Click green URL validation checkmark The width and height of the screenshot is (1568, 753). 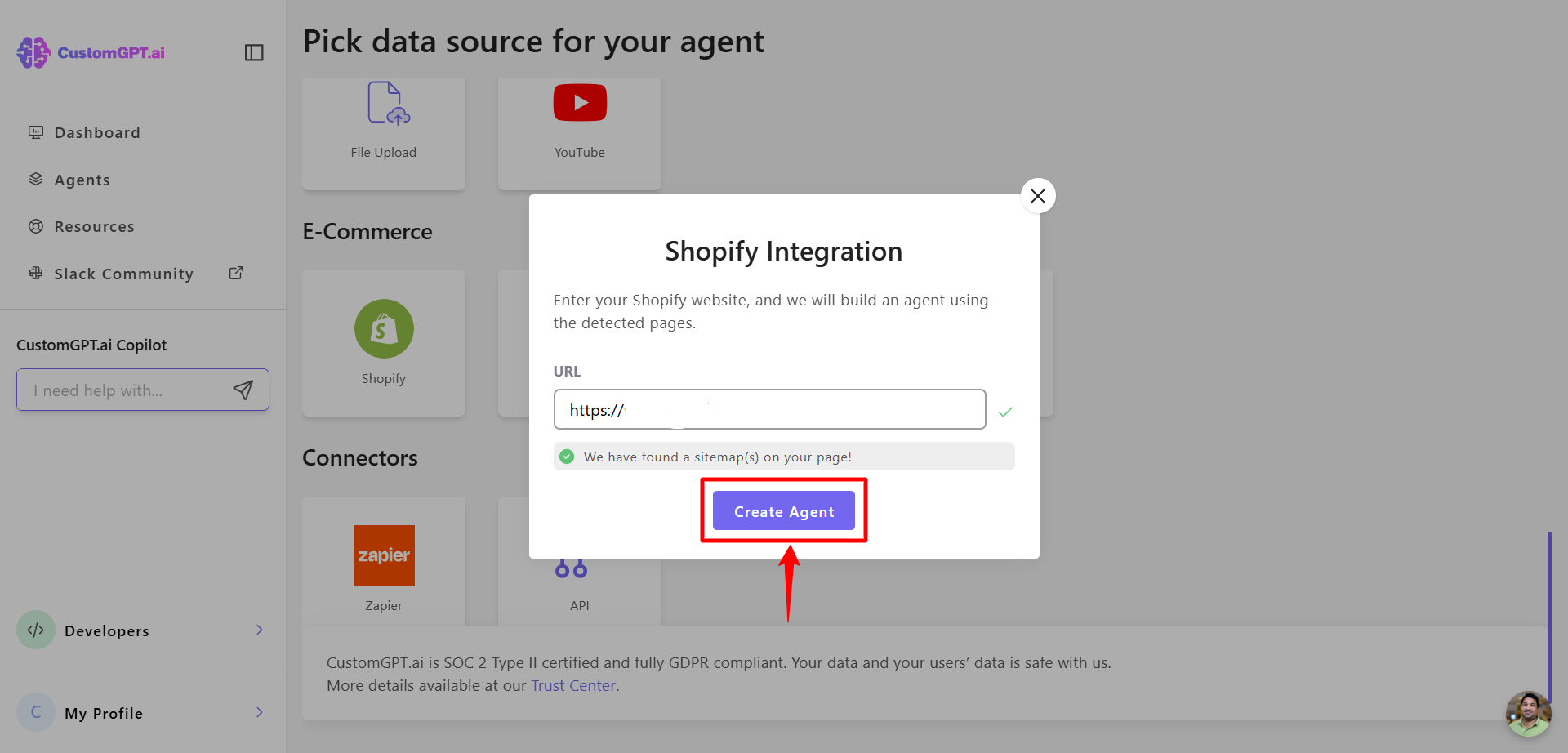[1005, 412]
